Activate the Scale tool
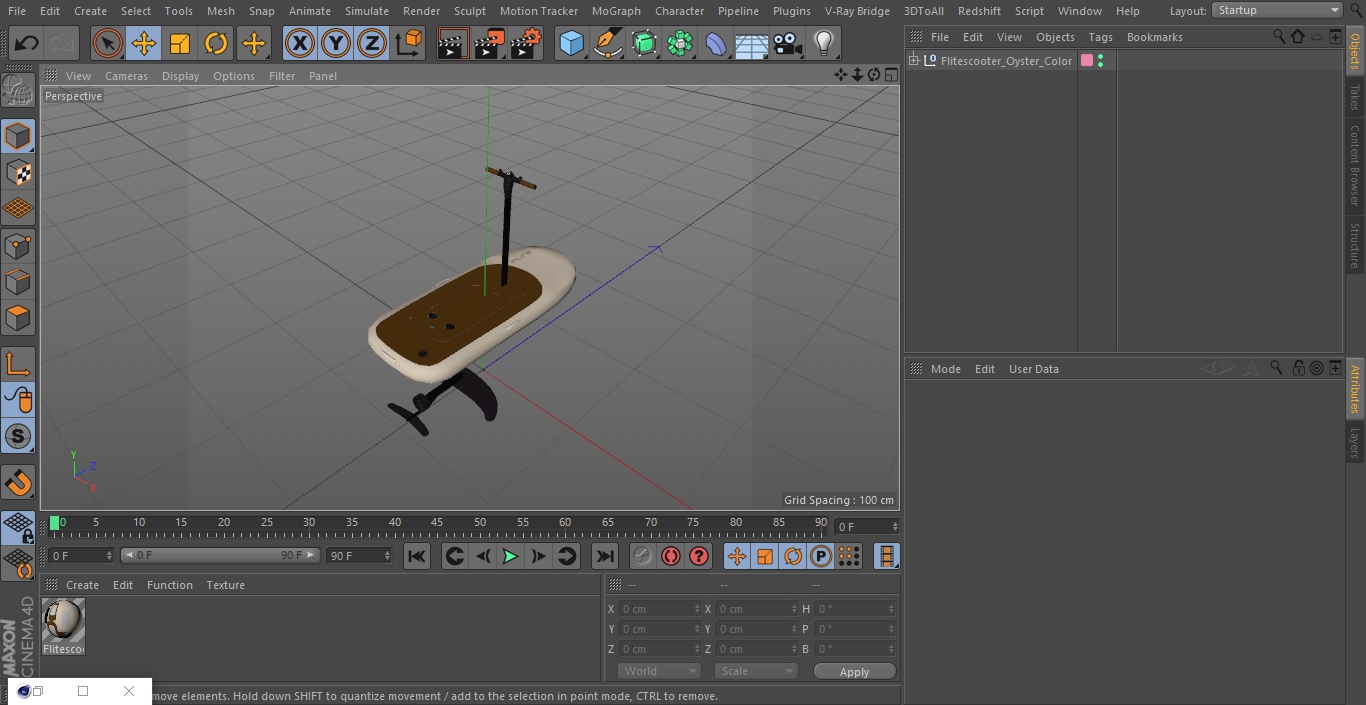The width and height of the screenshot is (1366, 705). (x=180, y=43)
